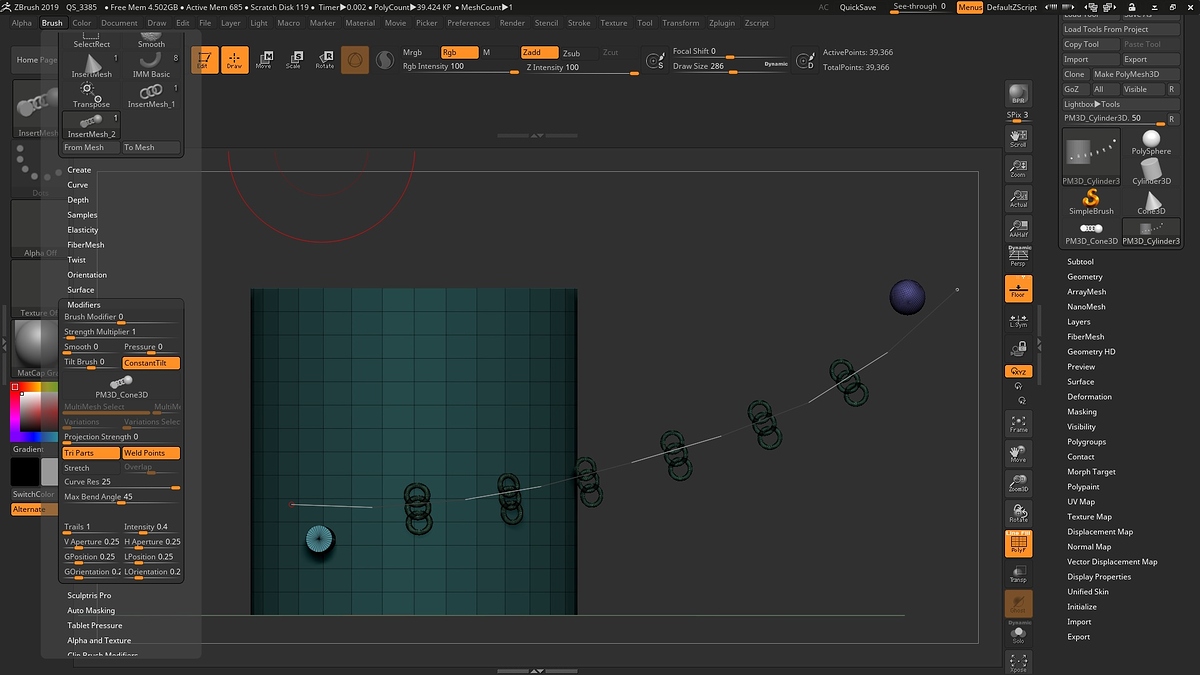Viewport: 1200px width, 675px height.
Task: Adjust the Draw Size slider
Action: click(730, 67)
